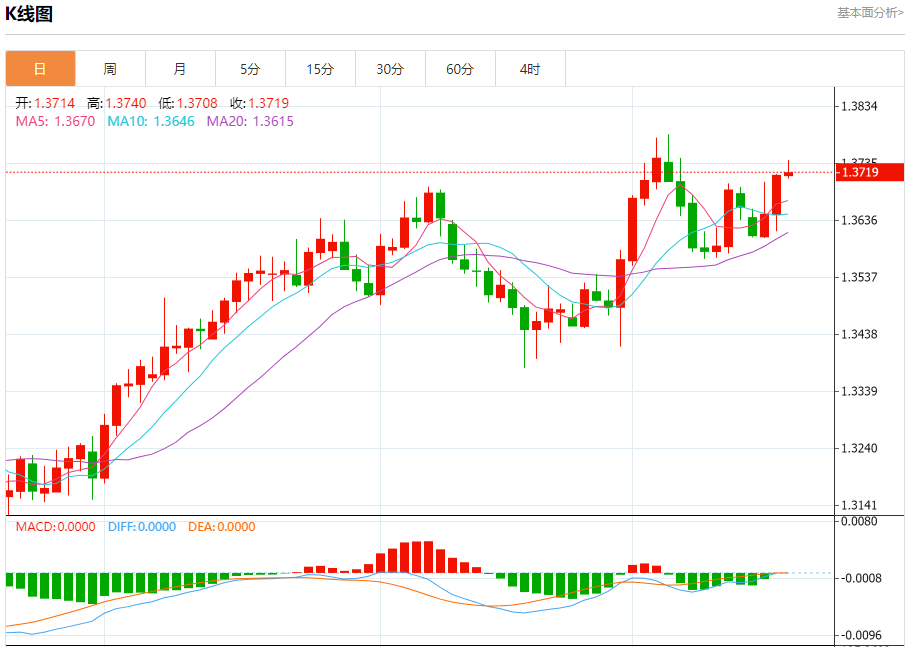The height and width of the screenshot is (647, 909).
Task: Open the 15分 interval tab
Action: [x=320, y=69]
